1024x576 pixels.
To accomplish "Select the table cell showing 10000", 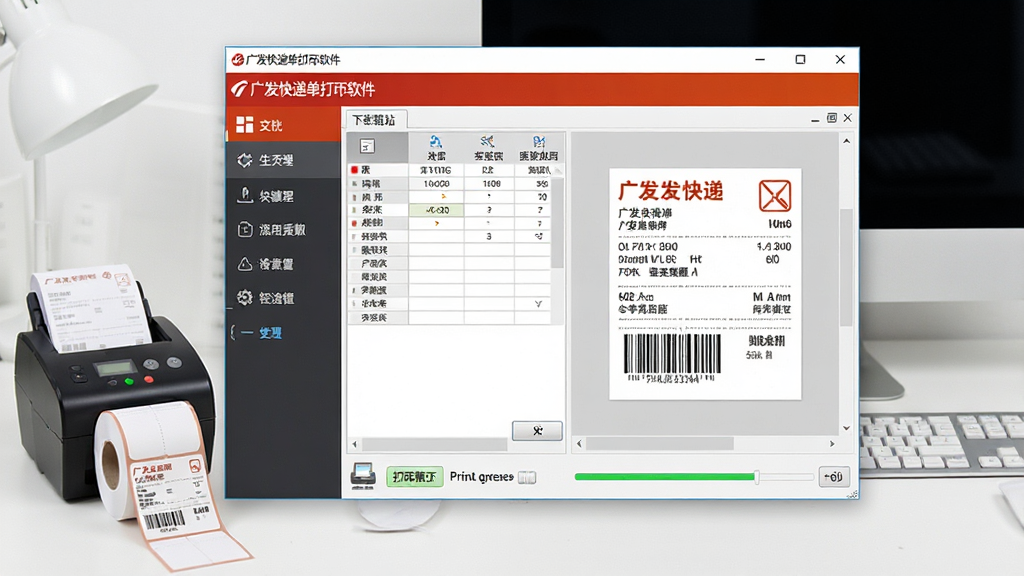I will (x=436, y=184).
